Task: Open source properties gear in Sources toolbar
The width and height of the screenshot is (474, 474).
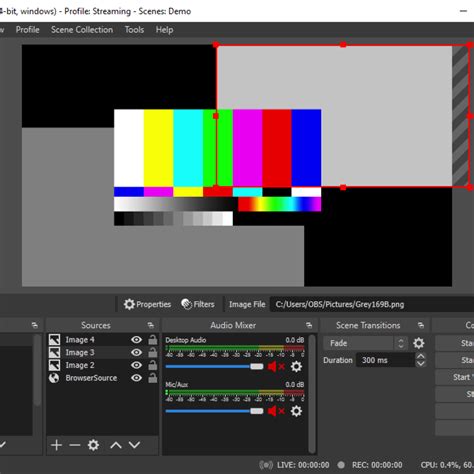Action: pos(93,445)
